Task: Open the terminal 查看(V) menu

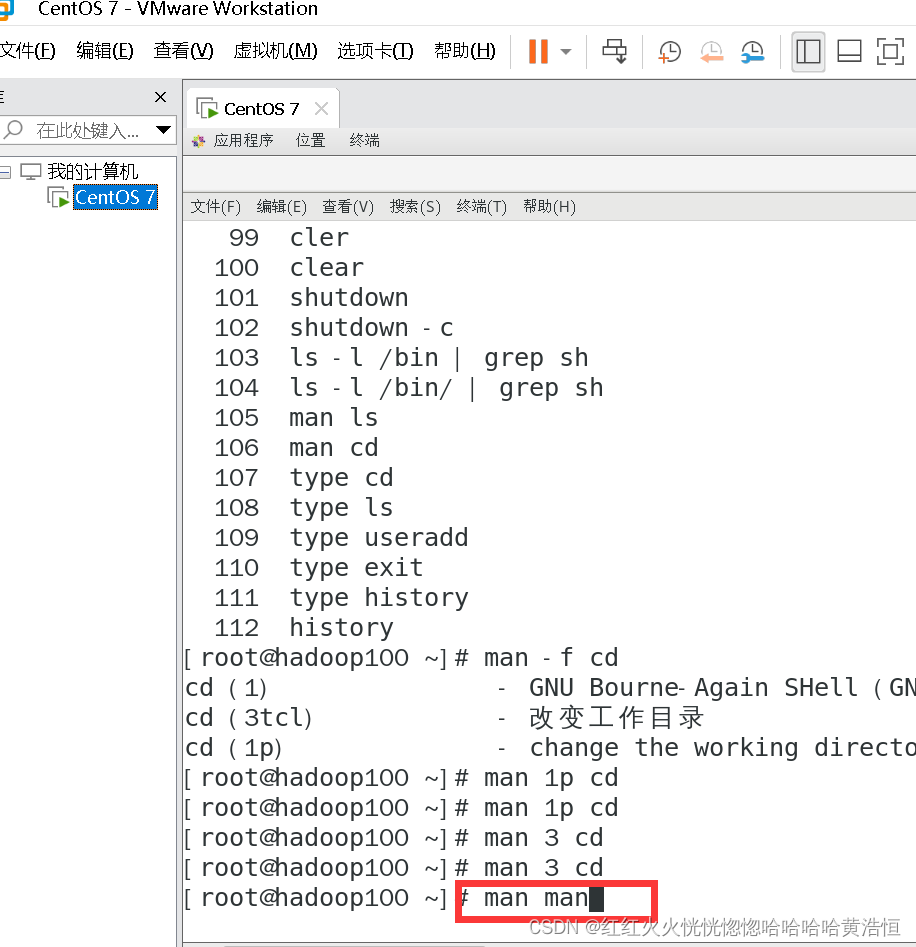Action: click(348, 207)
